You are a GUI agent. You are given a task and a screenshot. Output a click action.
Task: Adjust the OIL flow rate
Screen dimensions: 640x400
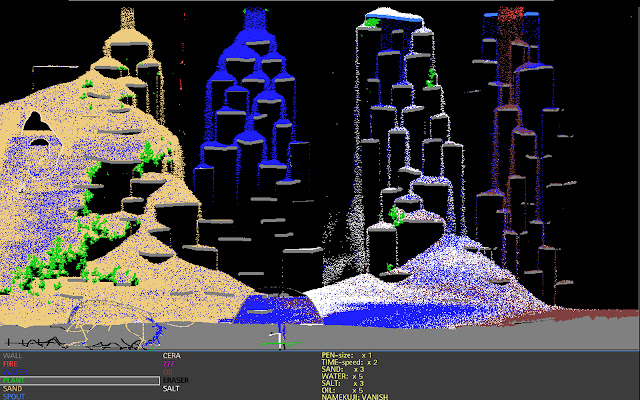pos(341,390)
